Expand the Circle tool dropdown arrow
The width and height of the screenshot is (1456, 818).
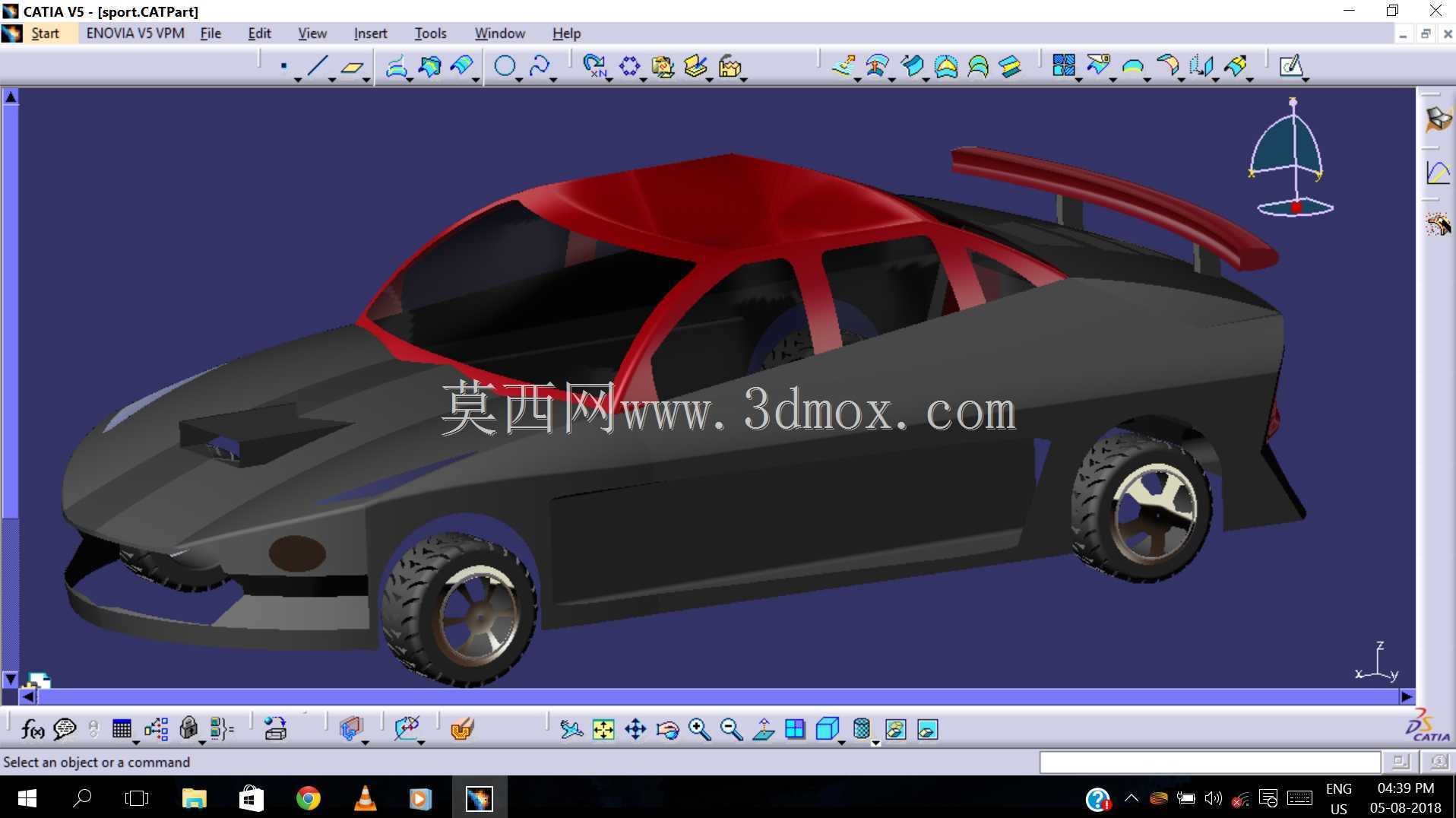point(519,80)
